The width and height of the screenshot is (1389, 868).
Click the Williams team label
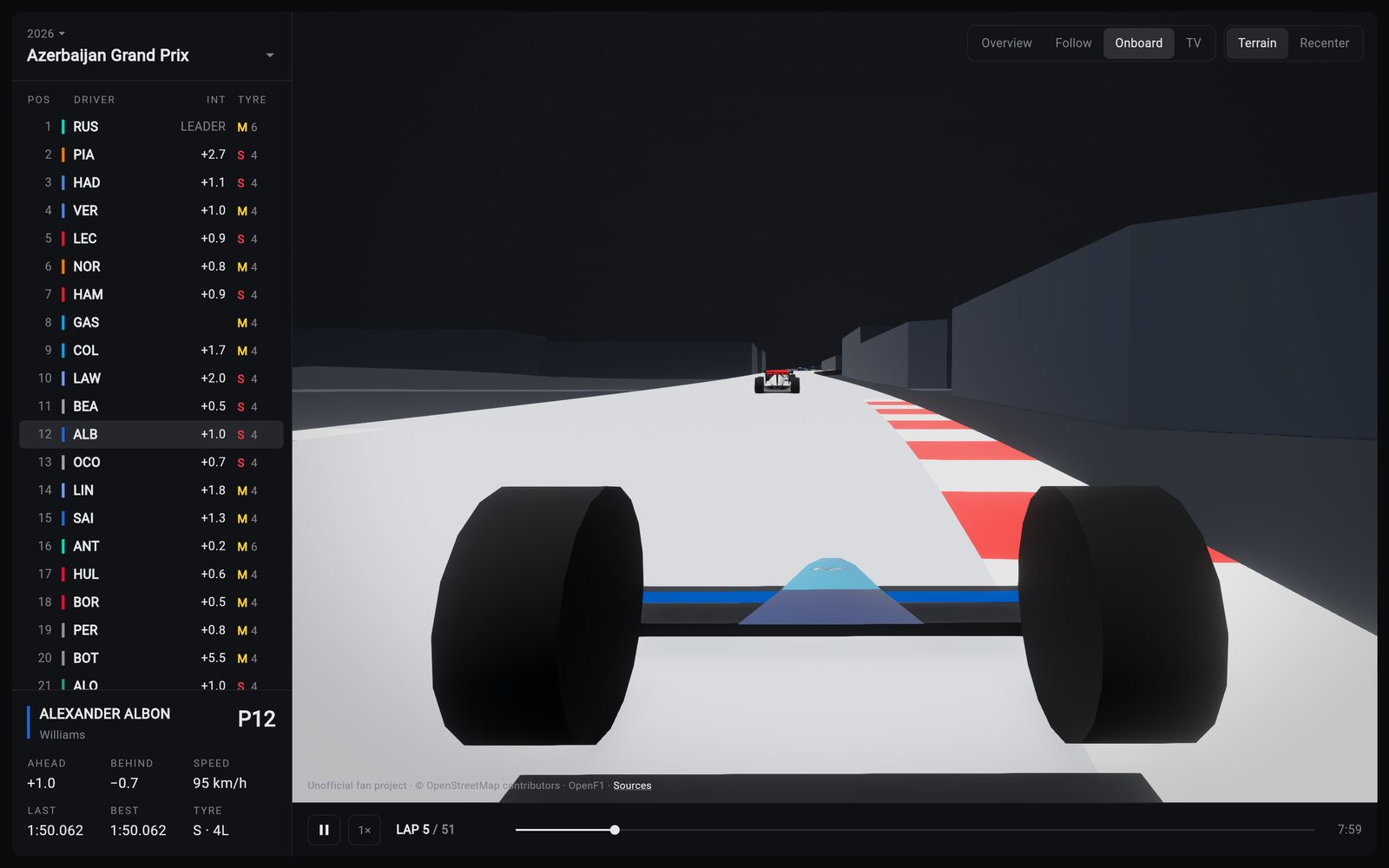point(63,735)
